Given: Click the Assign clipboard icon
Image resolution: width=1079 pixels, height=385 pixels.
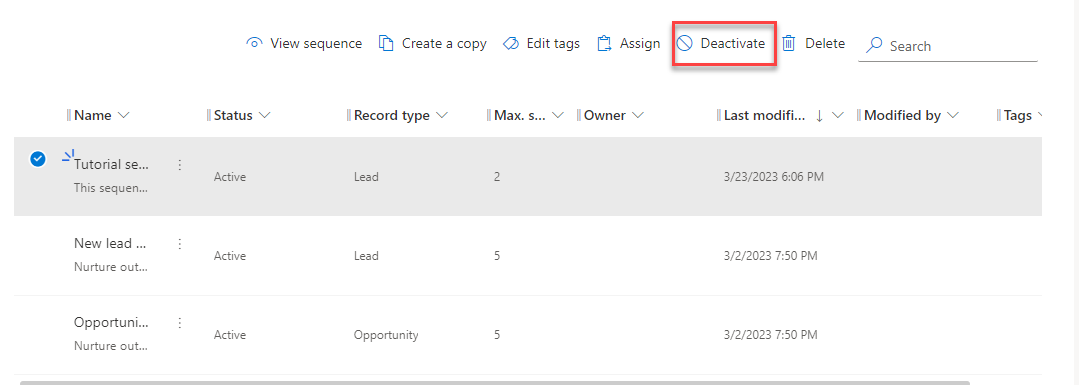Looking at the screenshot, I should (604, 43).
